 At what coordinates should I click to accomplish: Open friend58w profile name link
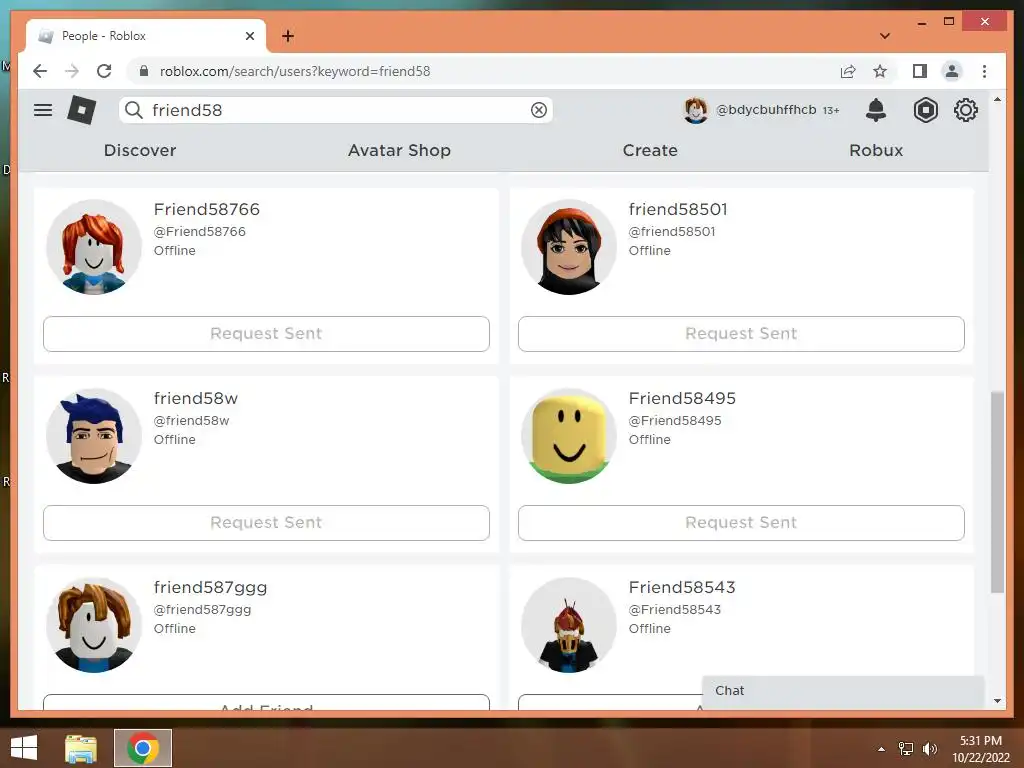196,398
